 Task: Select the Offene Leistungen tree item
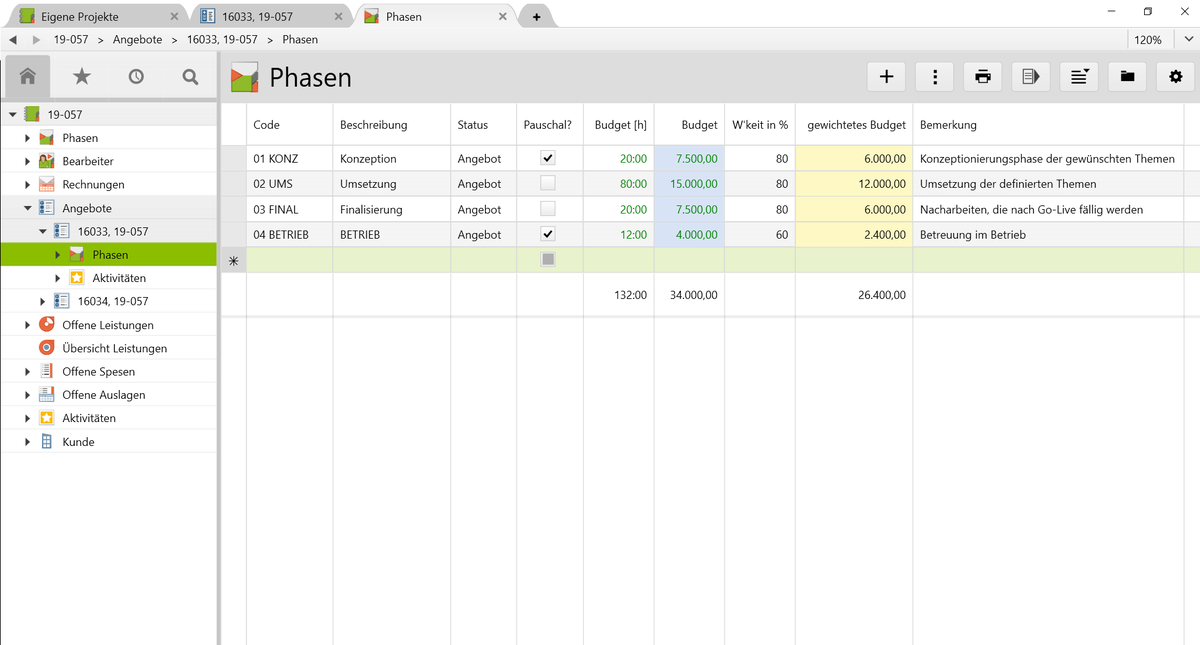tap(107, 325)
